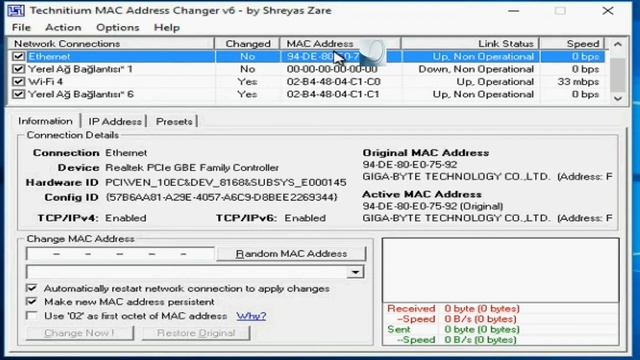
Task: Click the Original MAC Address value 94-DE-80-E0-75-92
Action: [410, 164]
